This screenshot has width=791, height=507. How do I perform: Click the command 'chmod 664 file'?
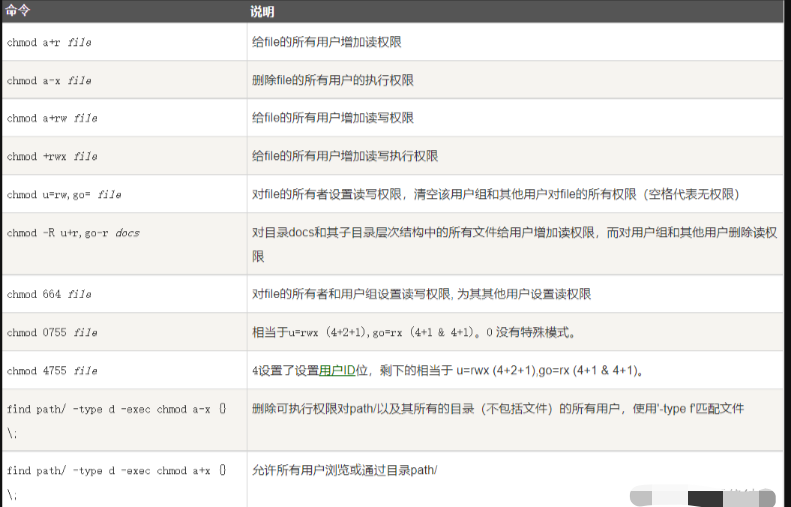coord(49,294)
